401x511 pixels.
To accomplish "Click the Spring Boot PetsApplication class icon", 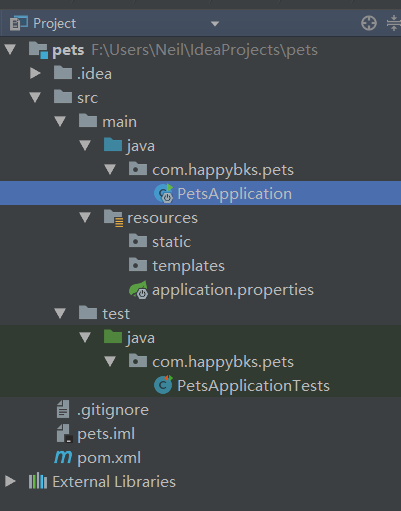I will click(164, 193).
